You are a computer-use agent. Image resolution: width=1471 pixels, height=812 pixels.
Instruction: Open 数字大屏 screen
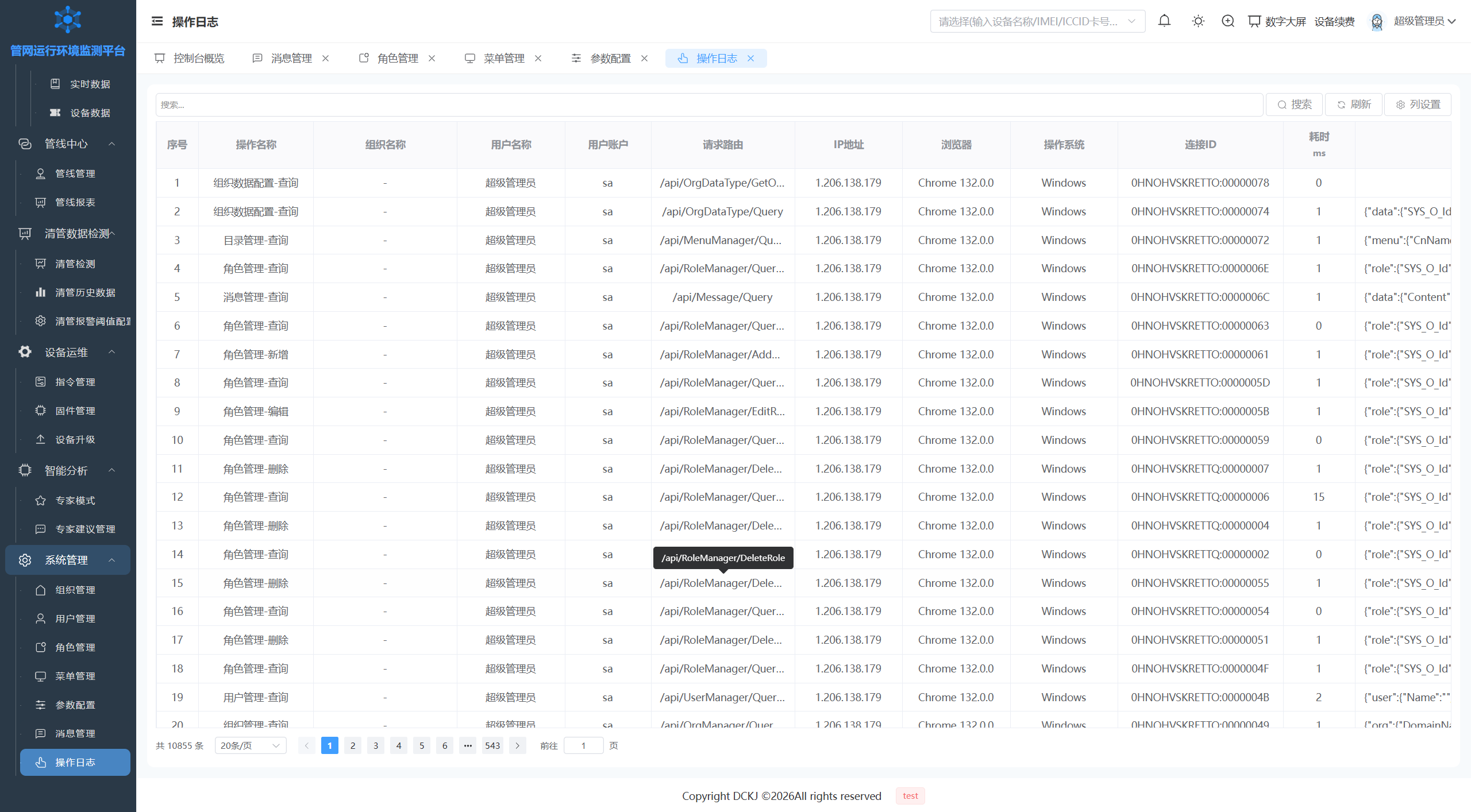click(x=1277, y=22)
